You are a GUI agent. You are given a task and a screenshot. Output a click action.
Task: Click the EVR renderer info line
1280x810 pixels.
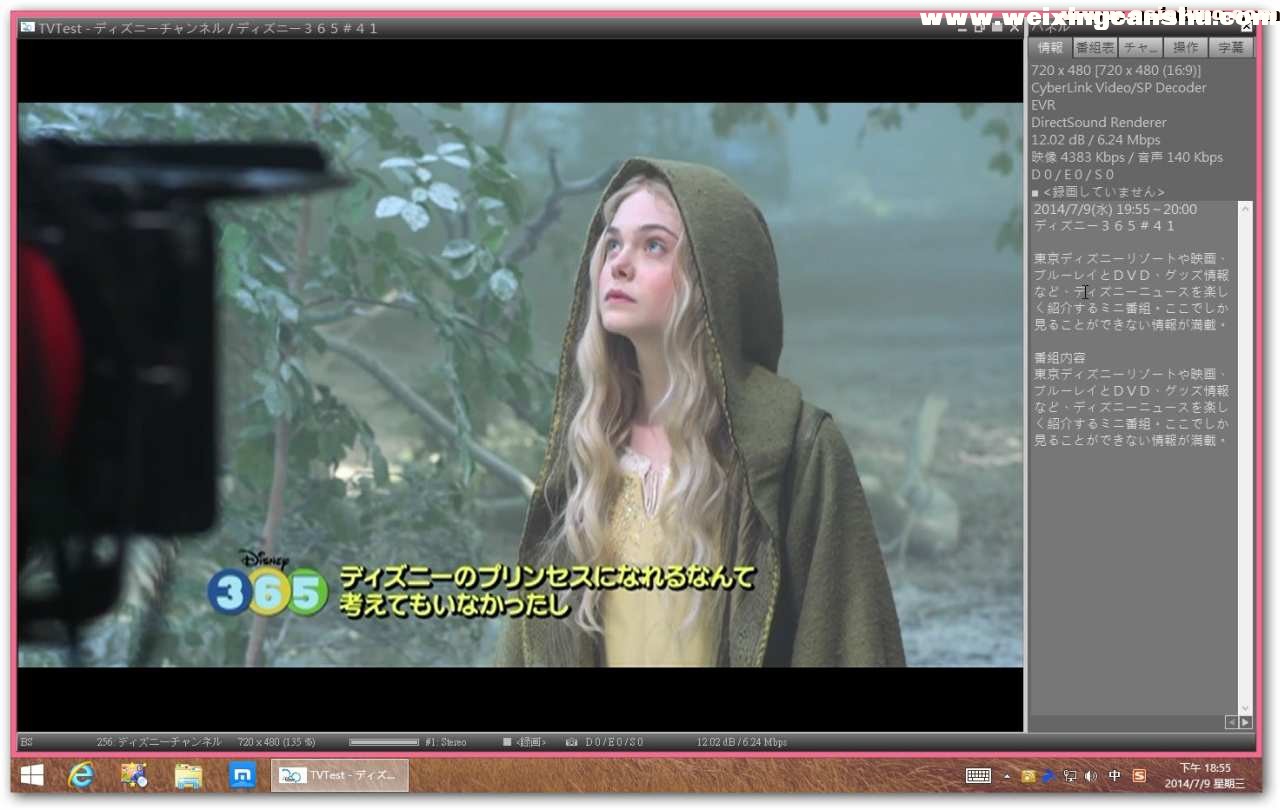click(1044, 105)
